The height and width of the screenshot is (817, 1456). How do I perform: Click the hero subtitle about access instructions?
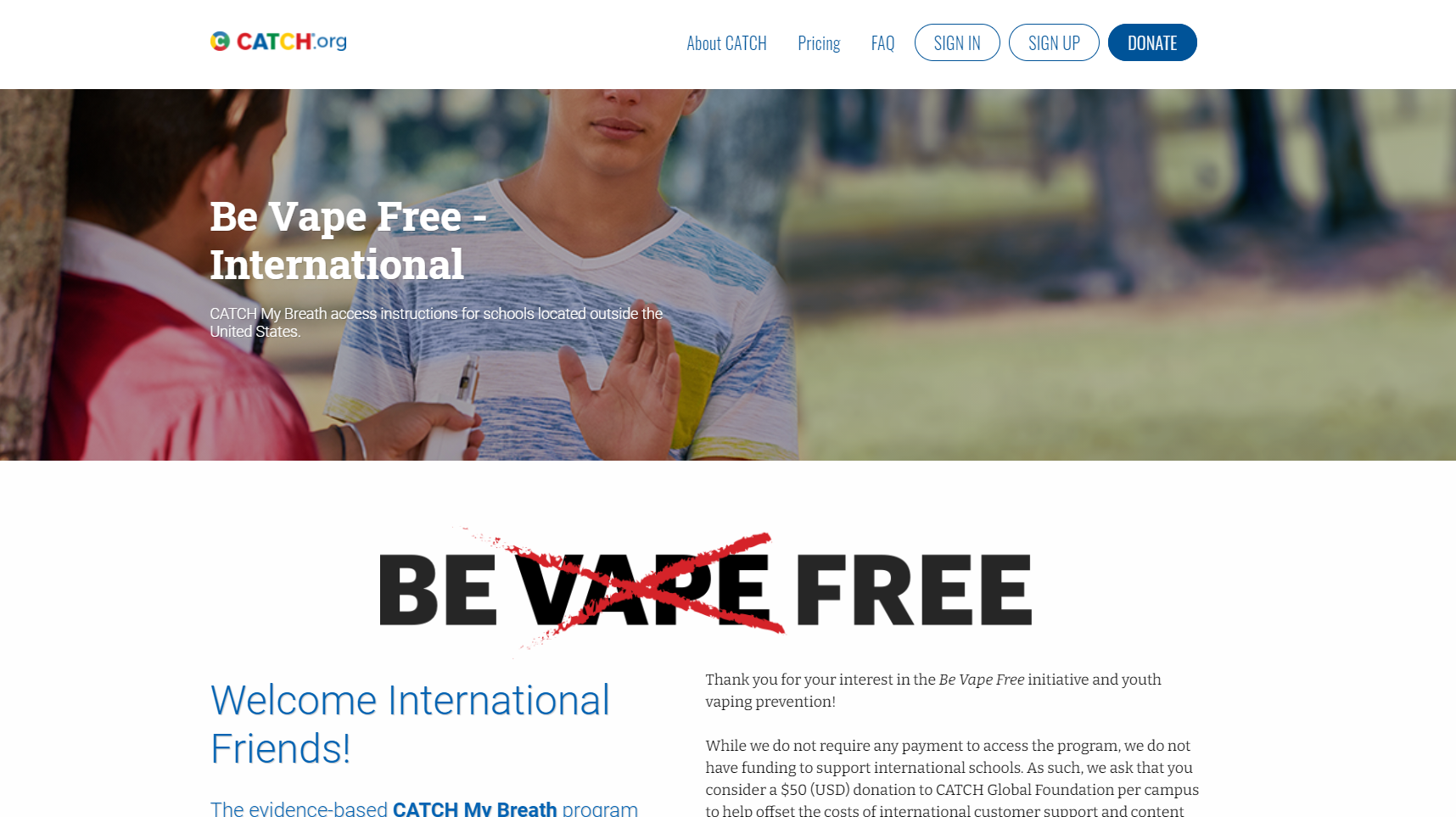click(436, 322)
